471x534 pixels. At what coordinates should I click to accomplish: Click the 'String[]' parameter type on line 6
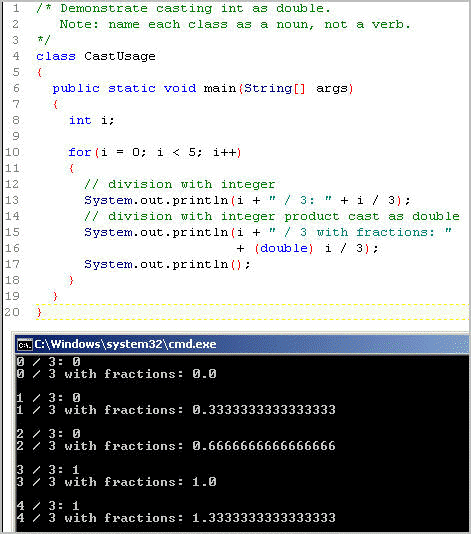(x=275, y=89)
